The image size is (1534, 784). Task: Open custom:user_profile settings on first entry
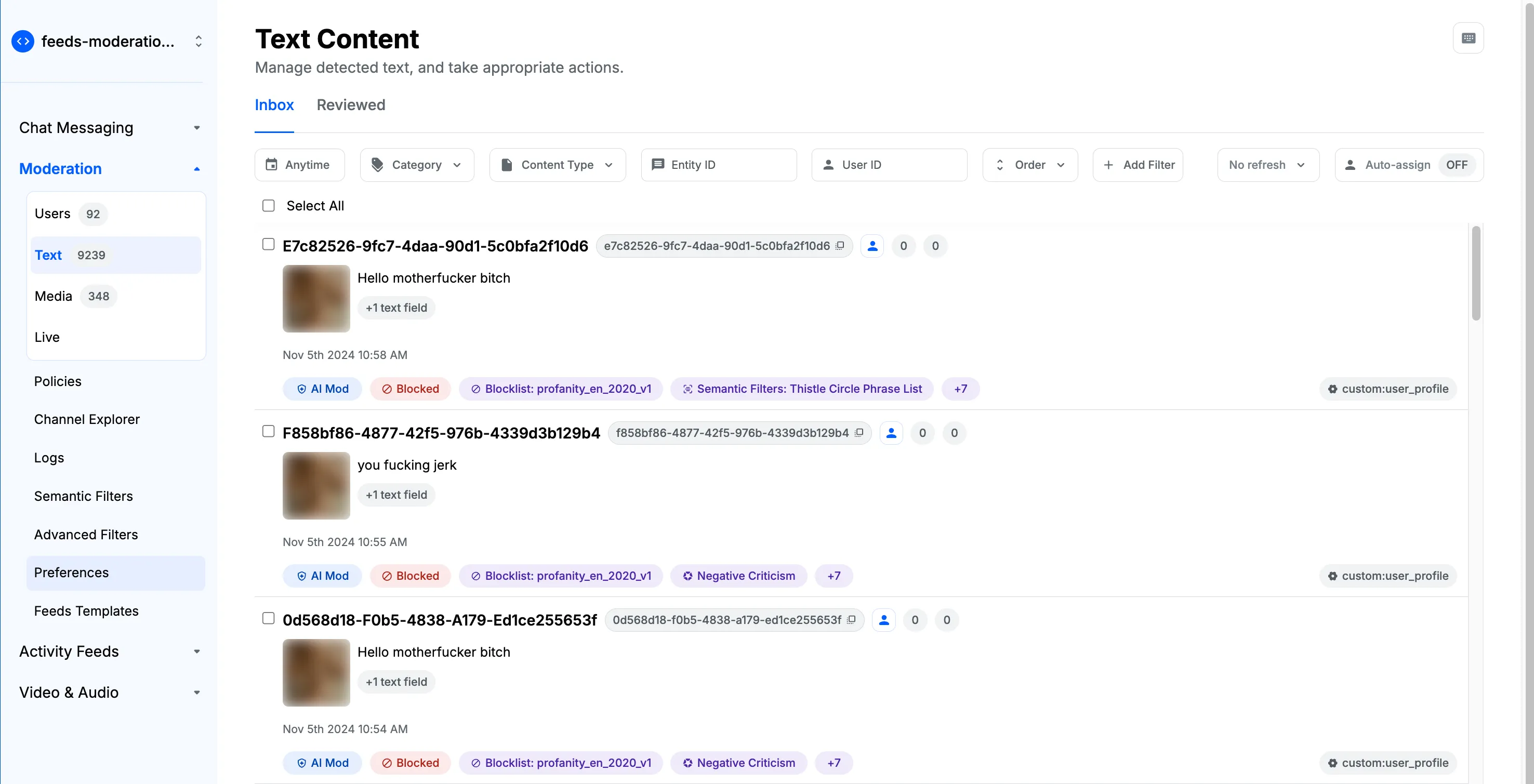1387,389
